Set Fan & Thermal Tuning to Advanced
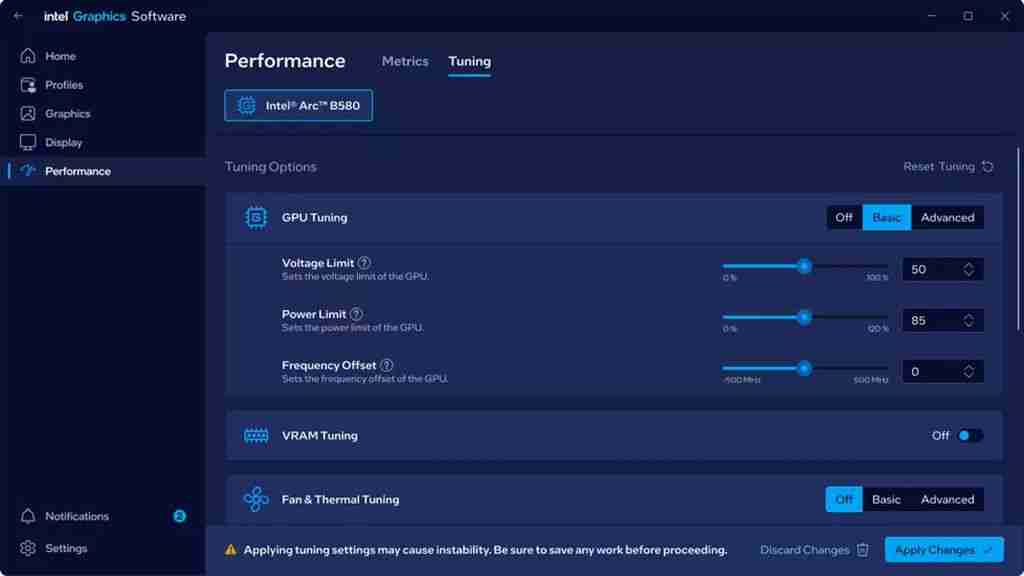 947,499
